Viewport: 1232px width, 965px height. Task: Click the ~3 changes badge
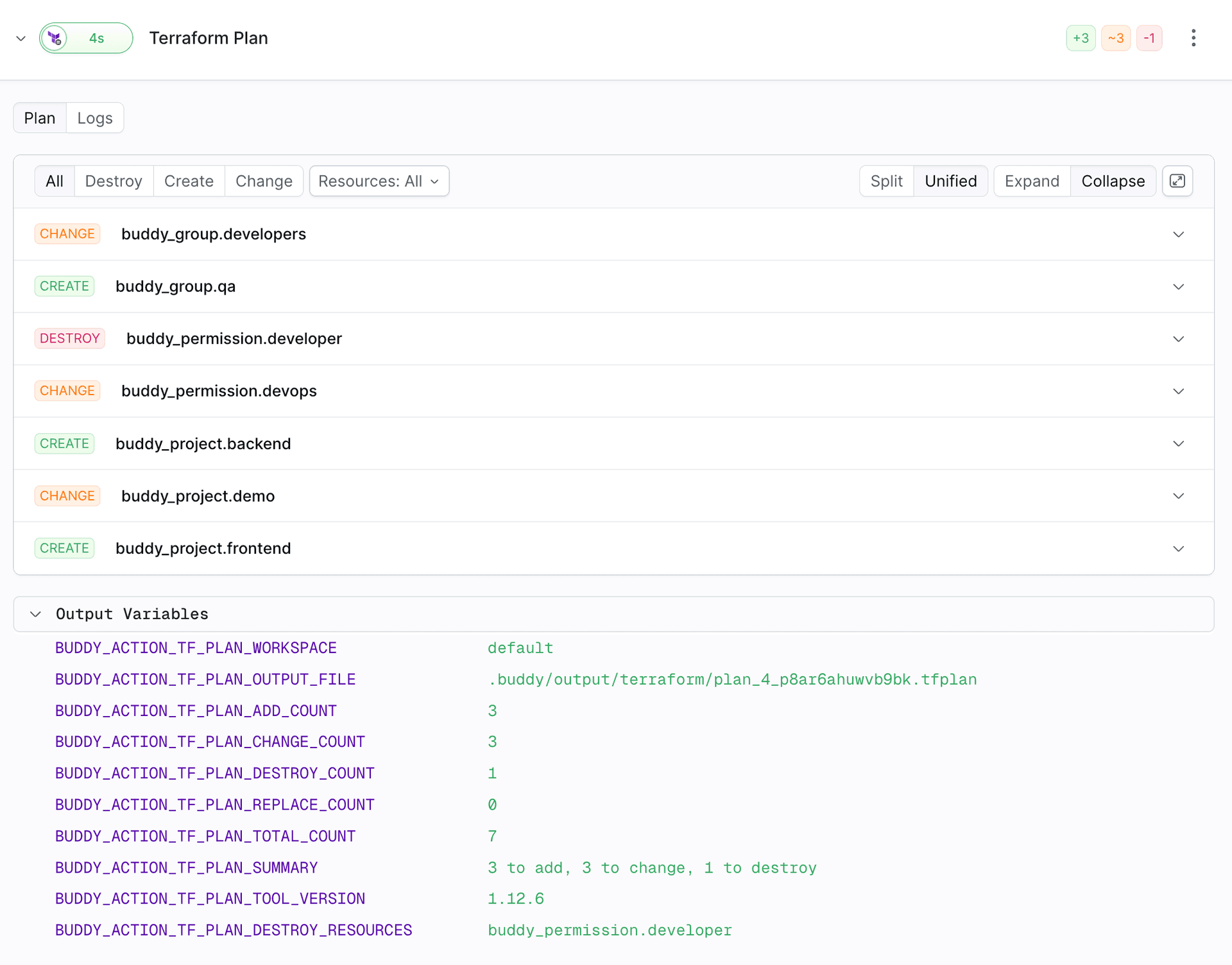(x=1116, y=38)
